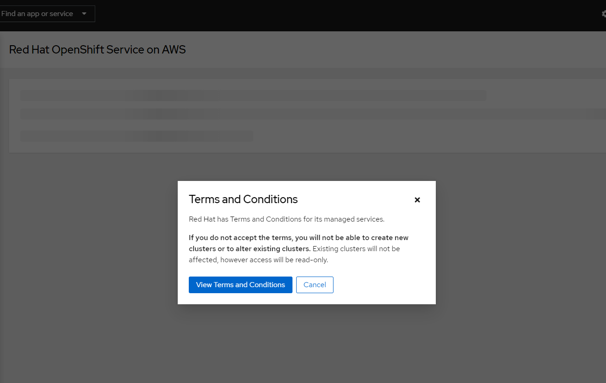The width and height of the screenshot is (606, 383).
Task: Click the bold warning about not accepting terms
Action: [x=298, y=243]
